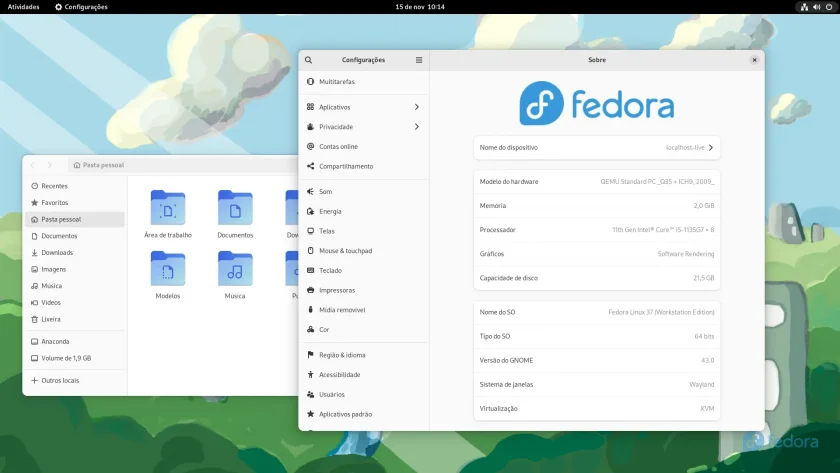This screenshot has height=473, width=840.
Task: Open Recentes in Files sidebar
Action: [x=75, y=186]
